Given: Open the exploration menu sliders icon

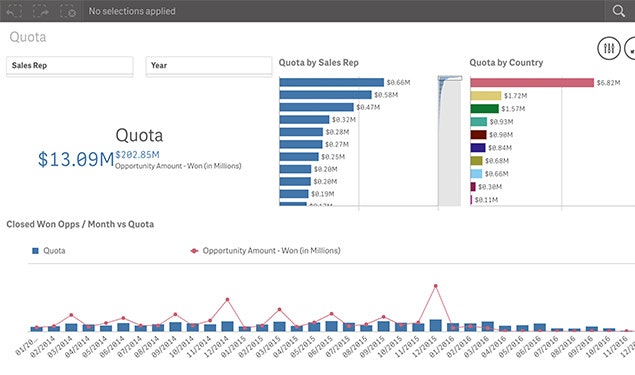Looking at the screenshot, I should pyautogui.click(x=609, y=48).
